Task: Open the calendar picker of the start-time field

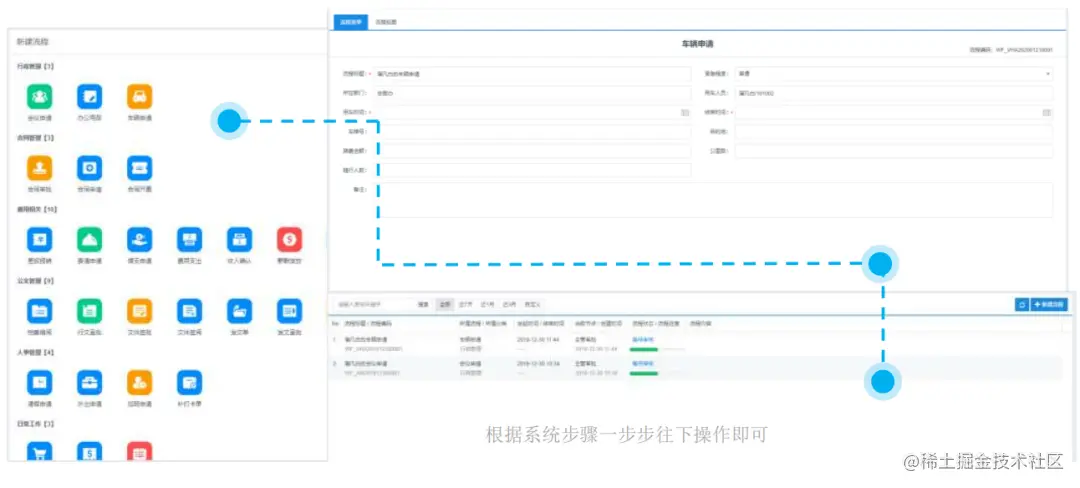Action: coord(685,112)
